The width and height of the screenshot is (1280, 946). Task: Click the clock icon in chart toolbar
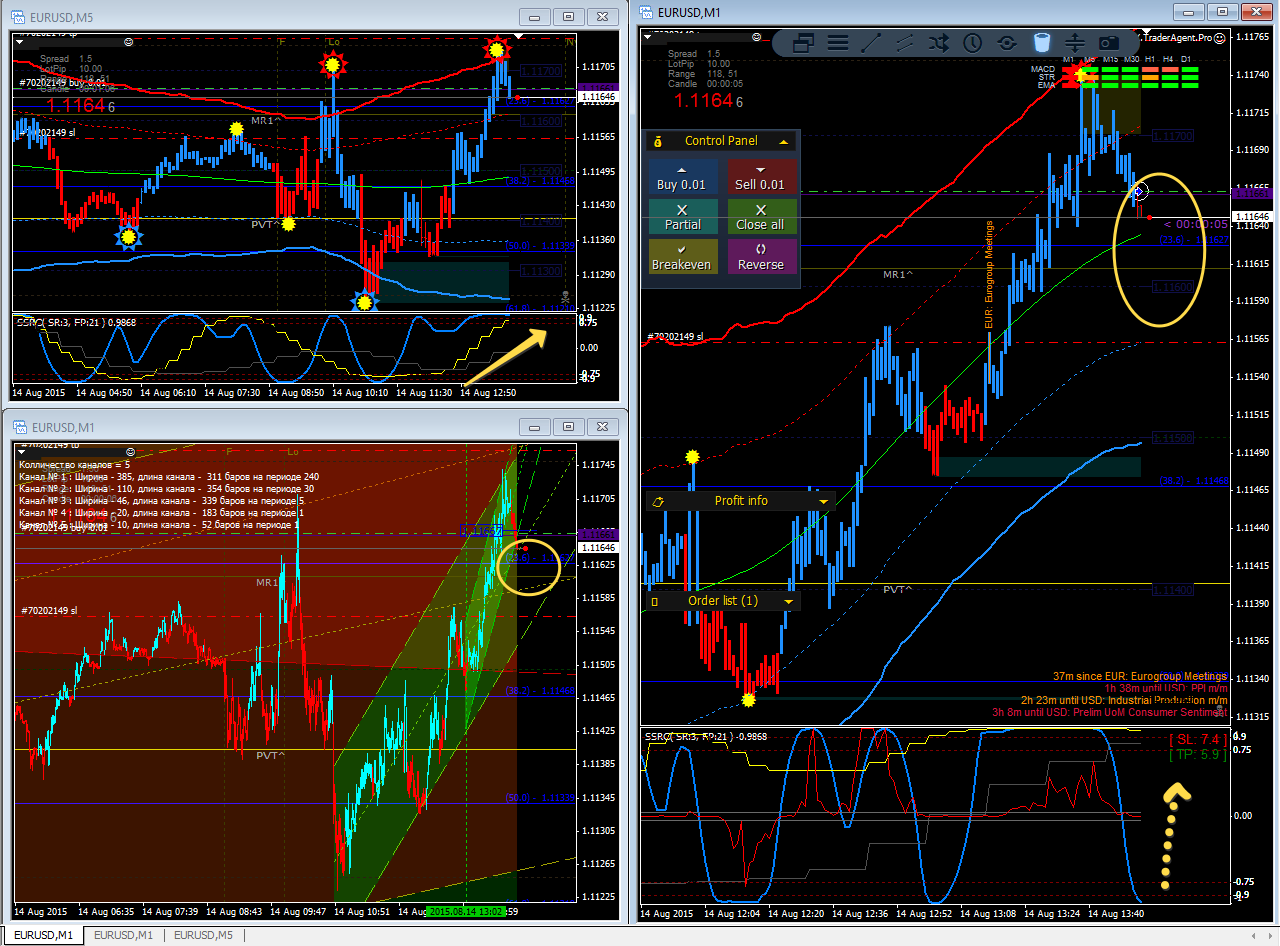(972, 43)
